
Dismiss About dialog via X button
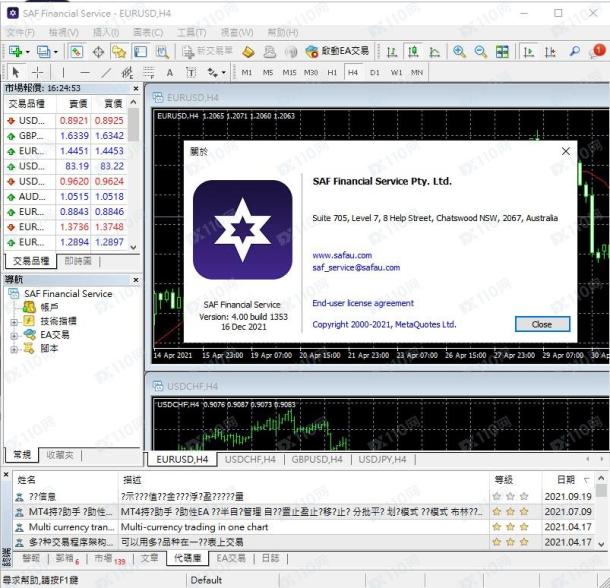click(566, 151)
